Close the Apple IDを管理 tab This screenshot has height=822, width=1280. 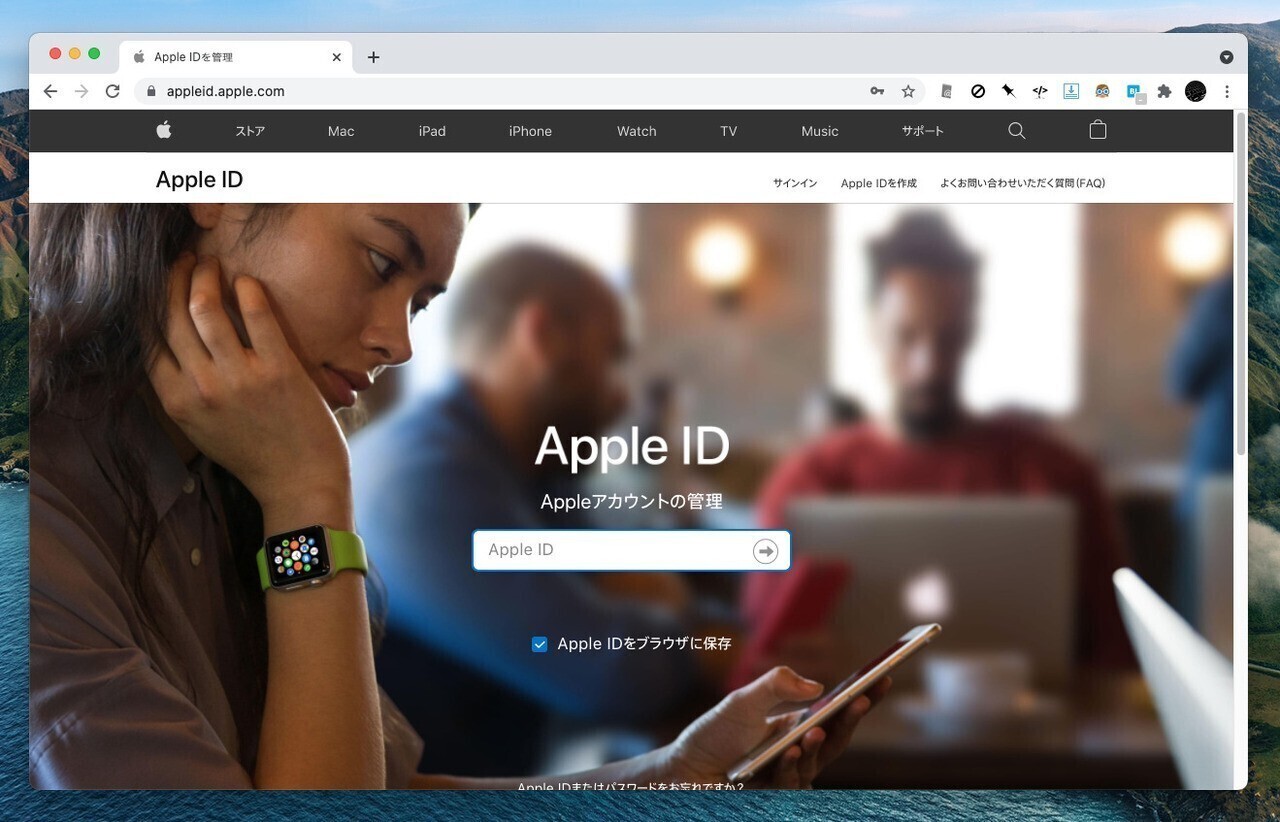(337, 57)
